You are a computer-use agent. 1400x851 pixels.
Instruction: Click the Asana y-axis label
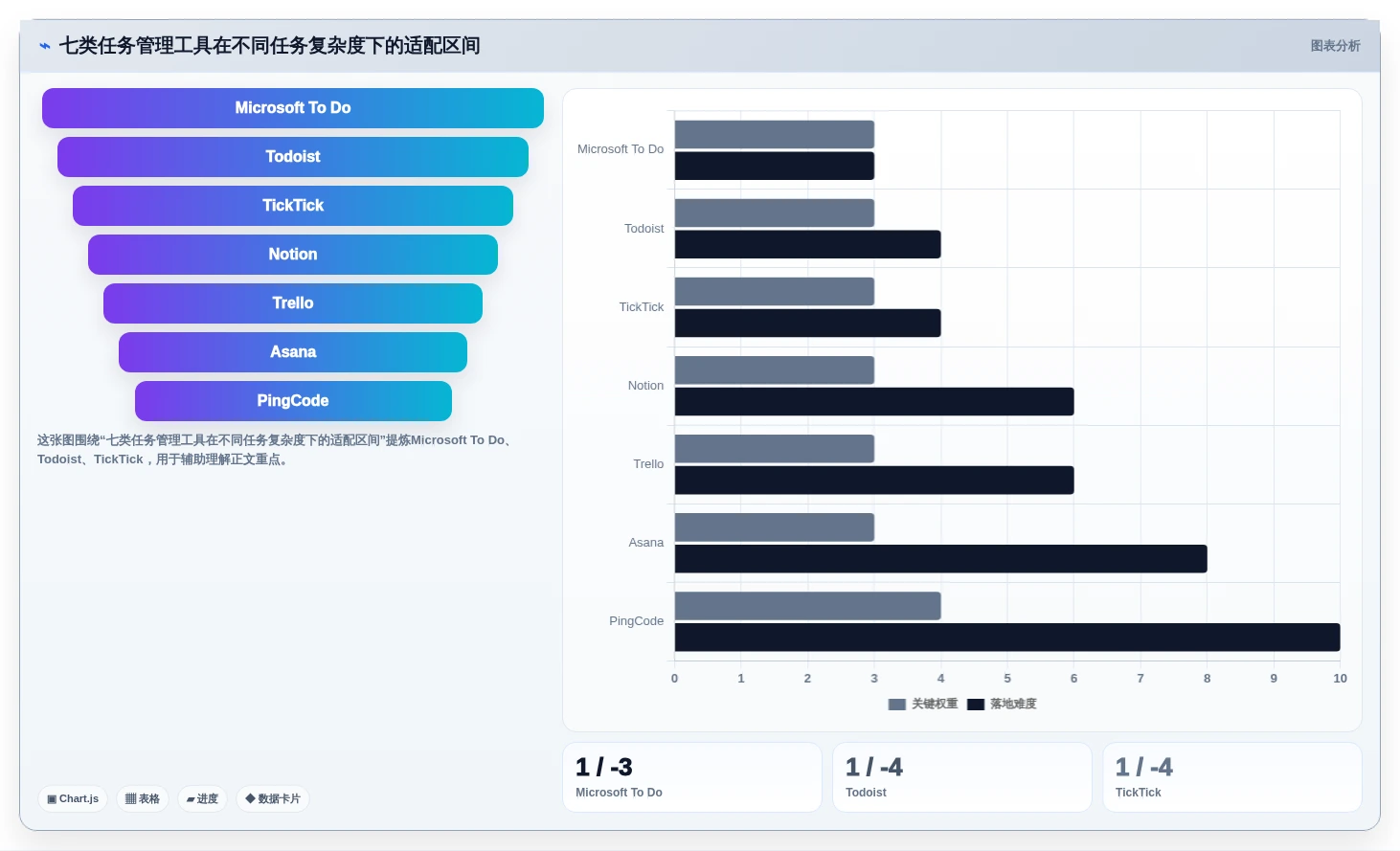[645, 543]
